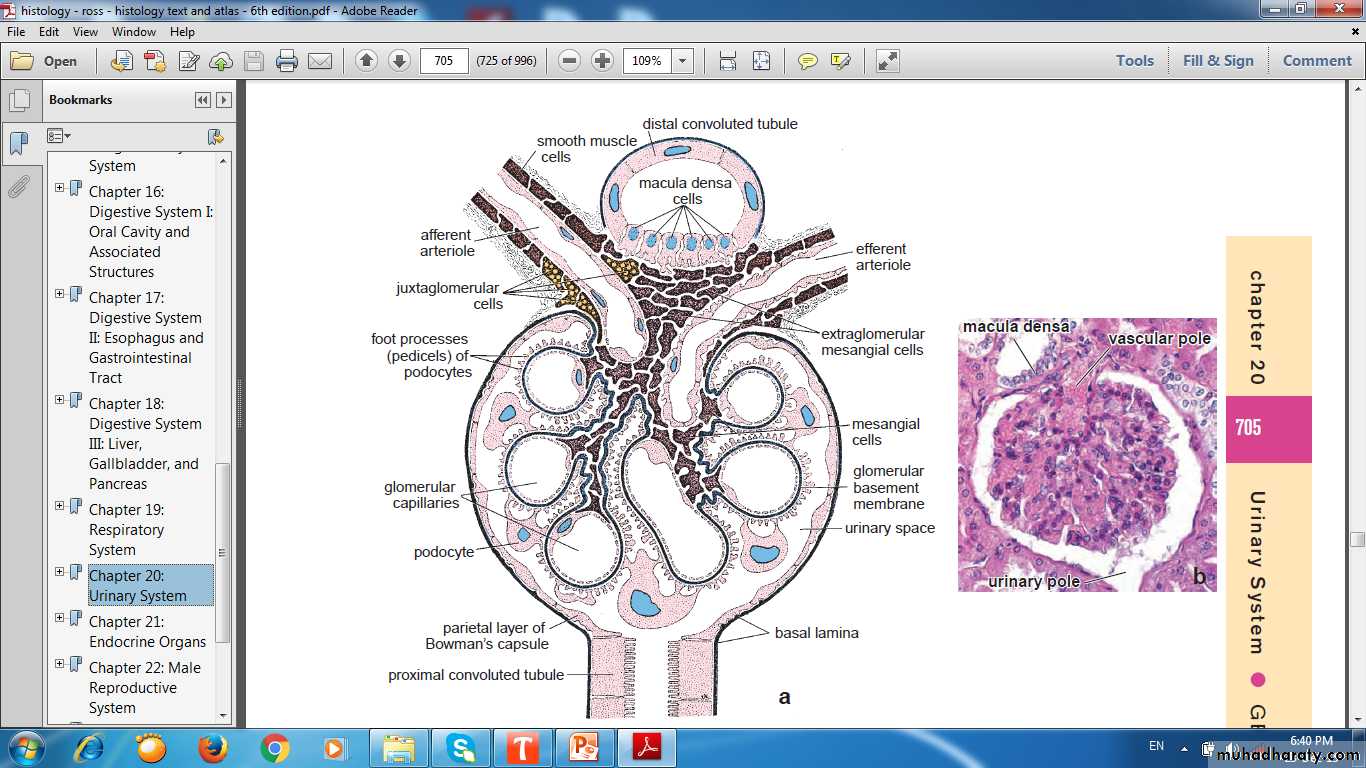1366x768 pixels.
Task: Open the Fill & Sign pane
Action: pos(1217,60)
